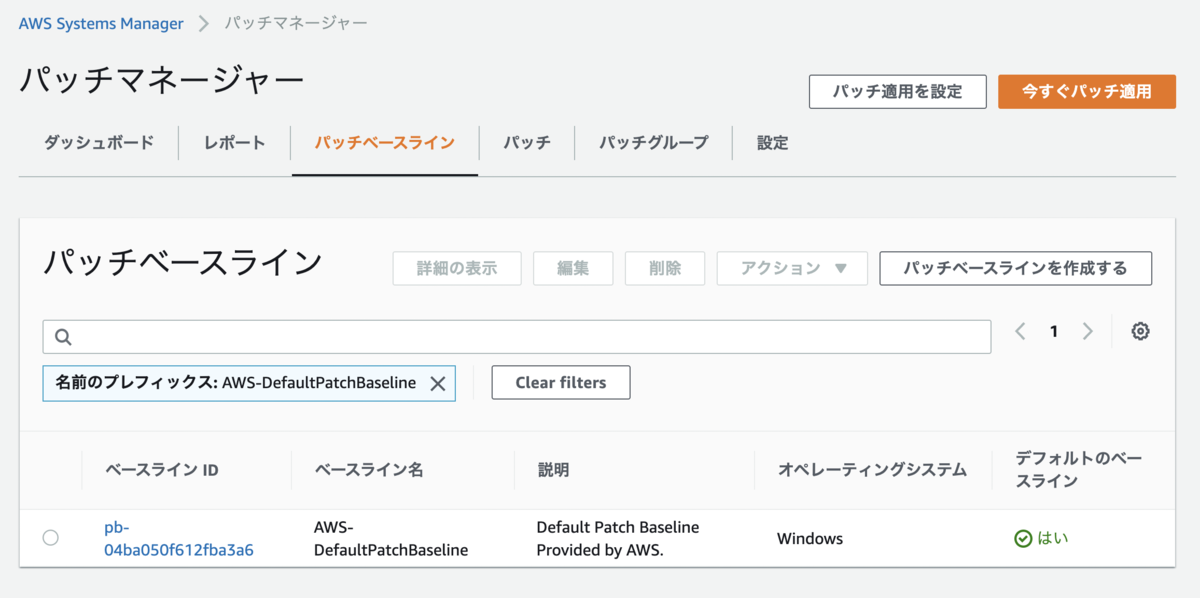Focus the baseline search input field
This screenshot has height=598, width=1200.
517,337
